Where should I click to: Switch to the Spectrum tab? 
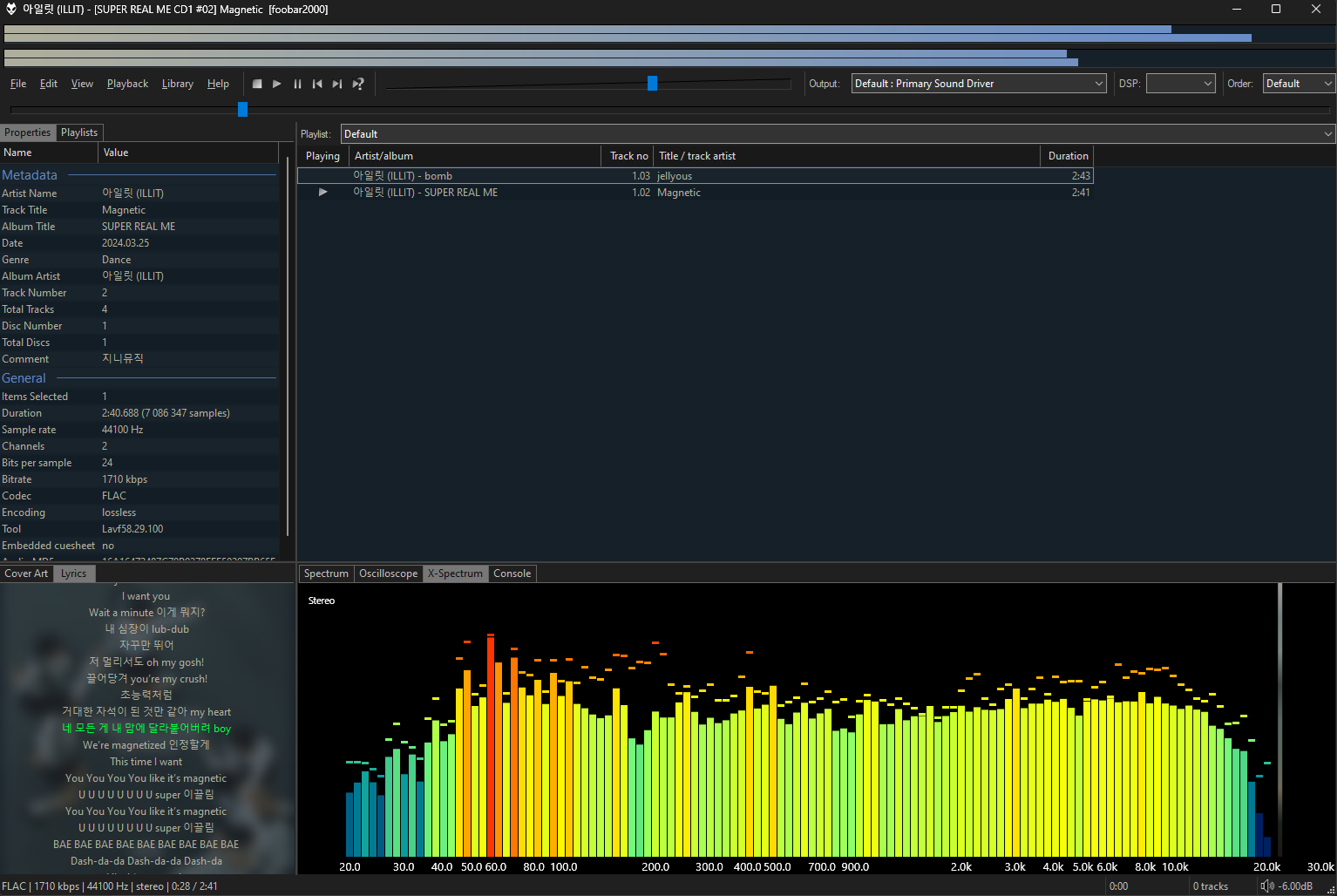[x=326, y=574]
